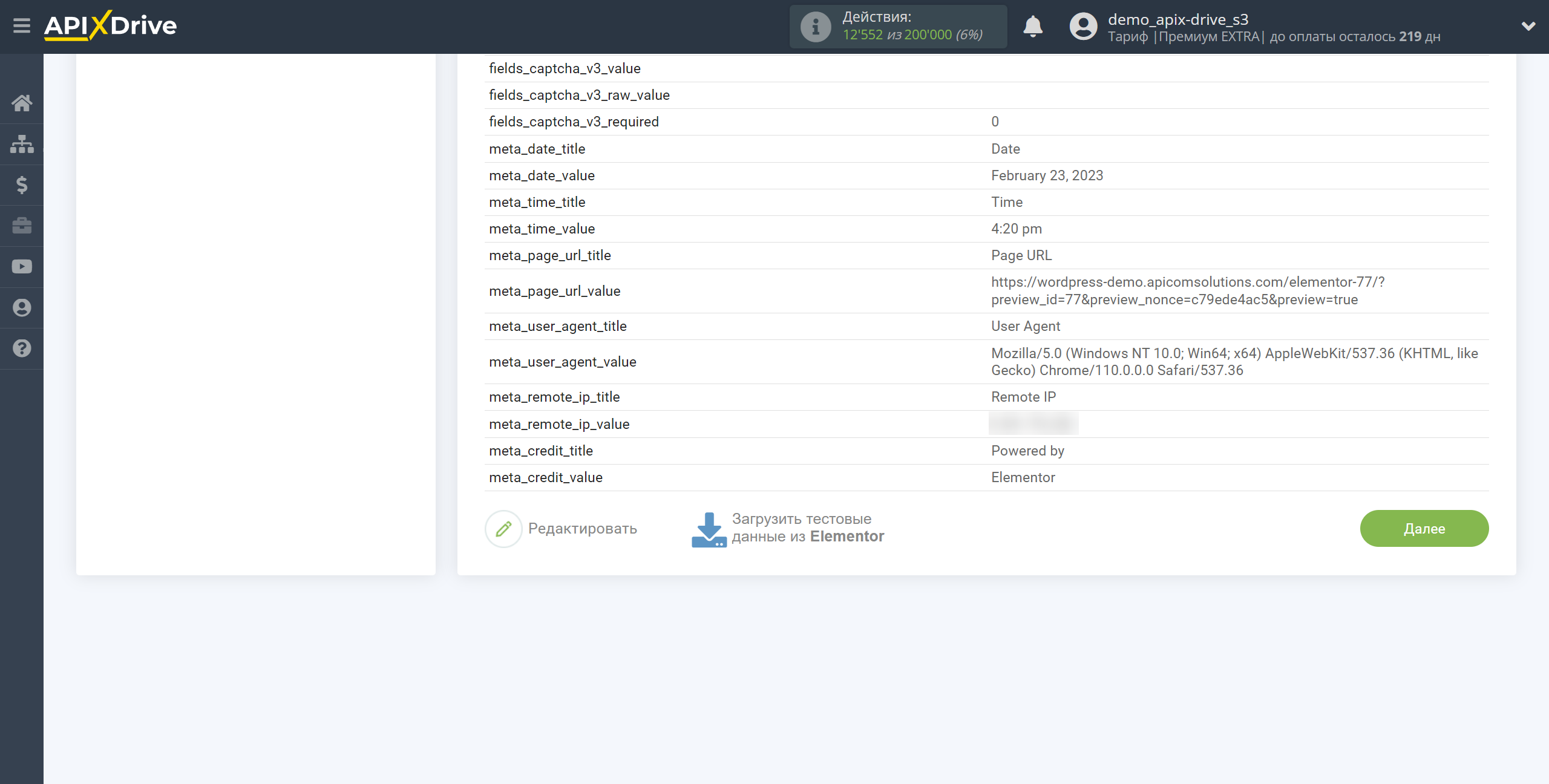The height and width of the screenshot is (784, 1549).
Task: Open the briefcase sidebar icon
Action: pyautogui.click(x=22, y=226)
